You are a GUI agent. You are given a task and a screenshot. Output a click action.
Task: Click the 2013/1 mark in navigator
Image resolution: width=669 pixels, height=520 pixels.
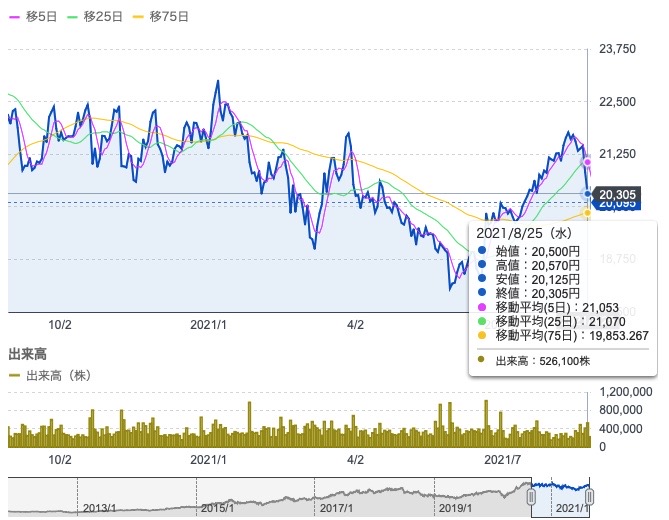pos(99,508)
